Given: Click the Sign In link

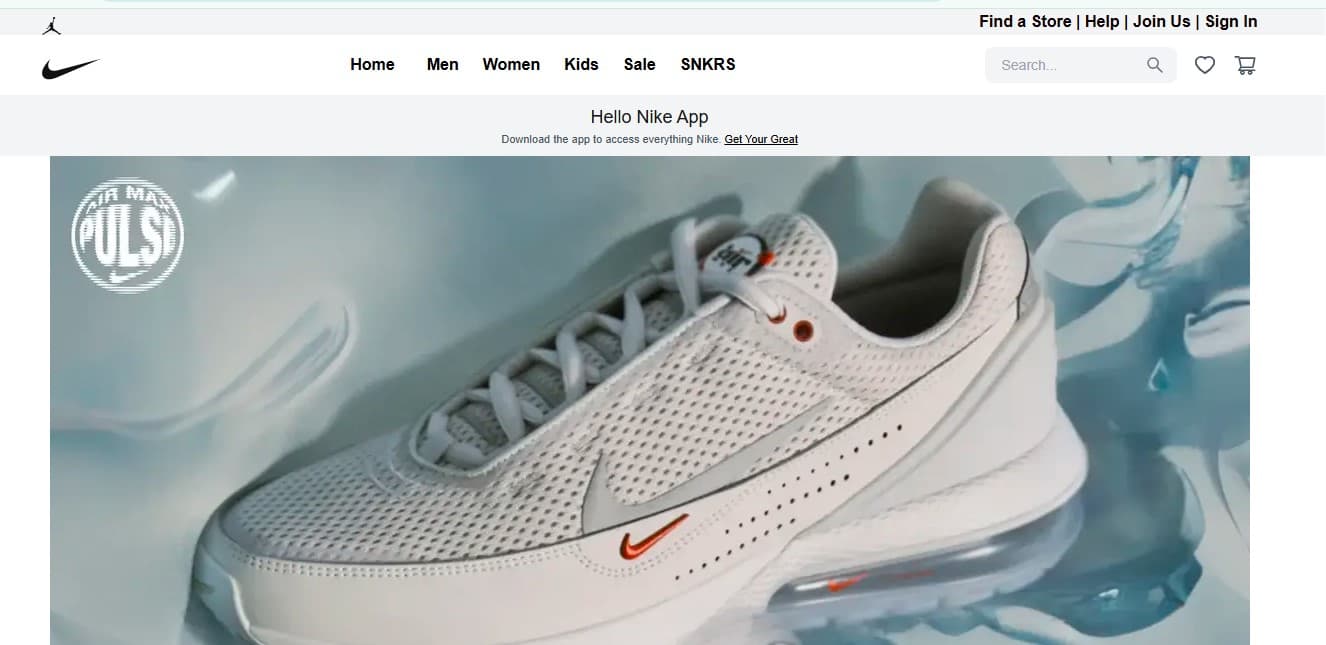Looking at the screenshot, I should tap(1231, 21).
